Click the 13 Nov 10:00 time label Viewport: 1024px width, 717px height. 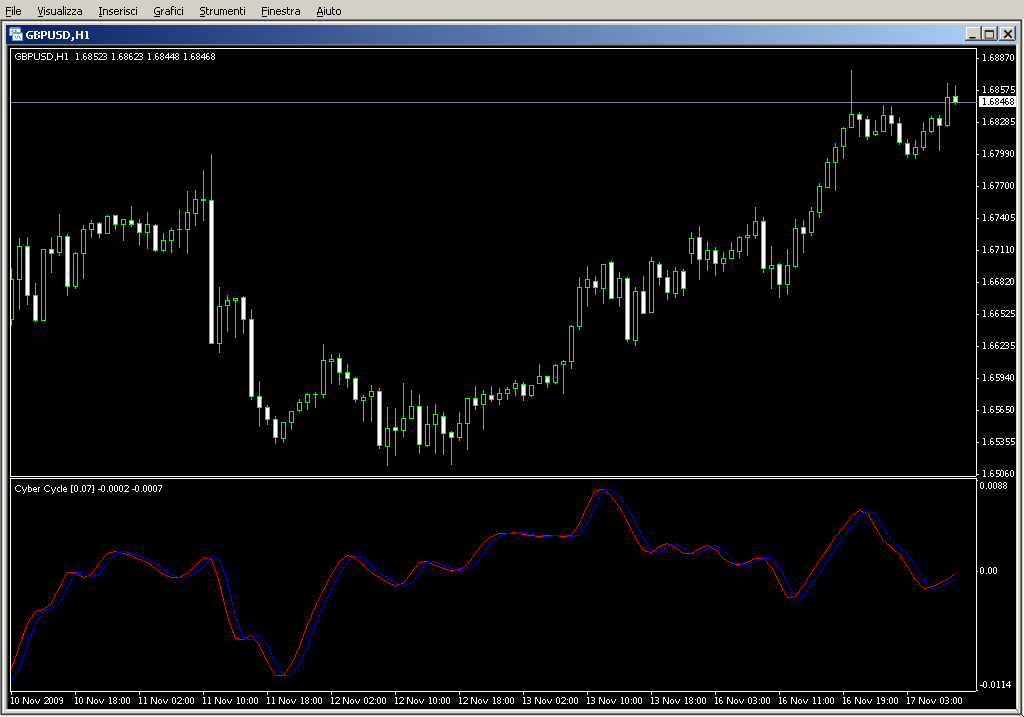(615, 701)
